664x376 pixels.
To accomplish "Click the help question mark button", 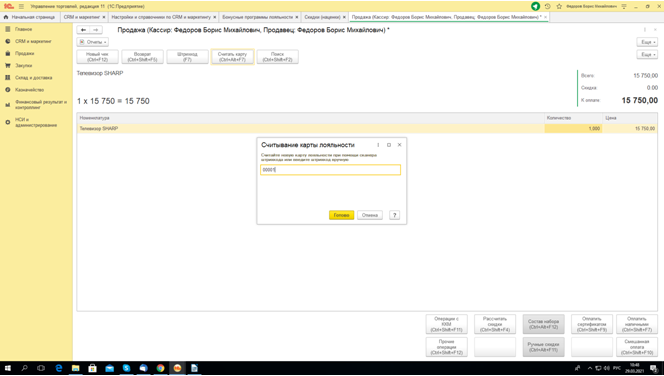I will click(394, 215).
